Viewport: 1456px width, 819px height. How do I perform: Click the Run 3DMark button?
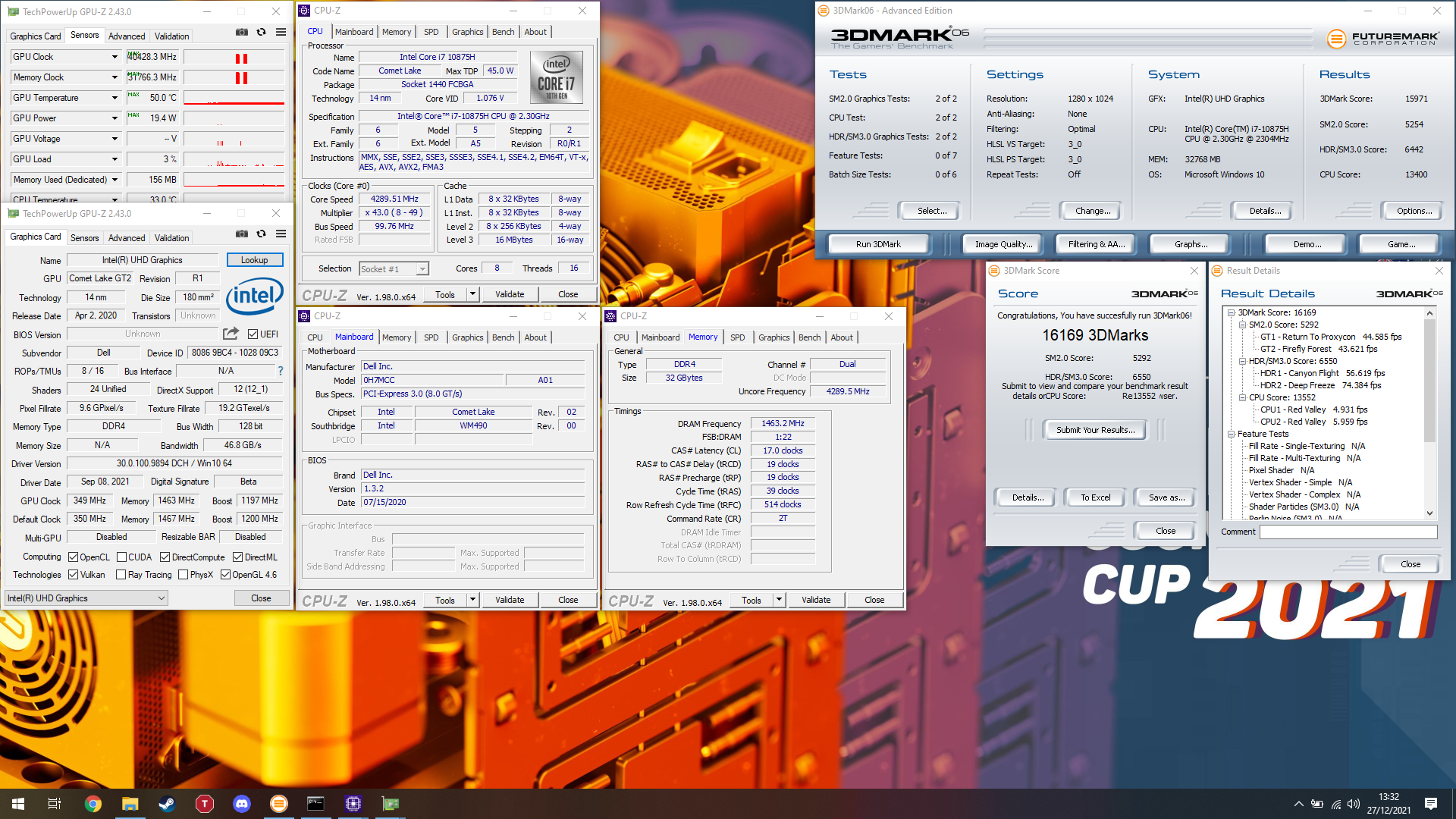tap(878, 244)
